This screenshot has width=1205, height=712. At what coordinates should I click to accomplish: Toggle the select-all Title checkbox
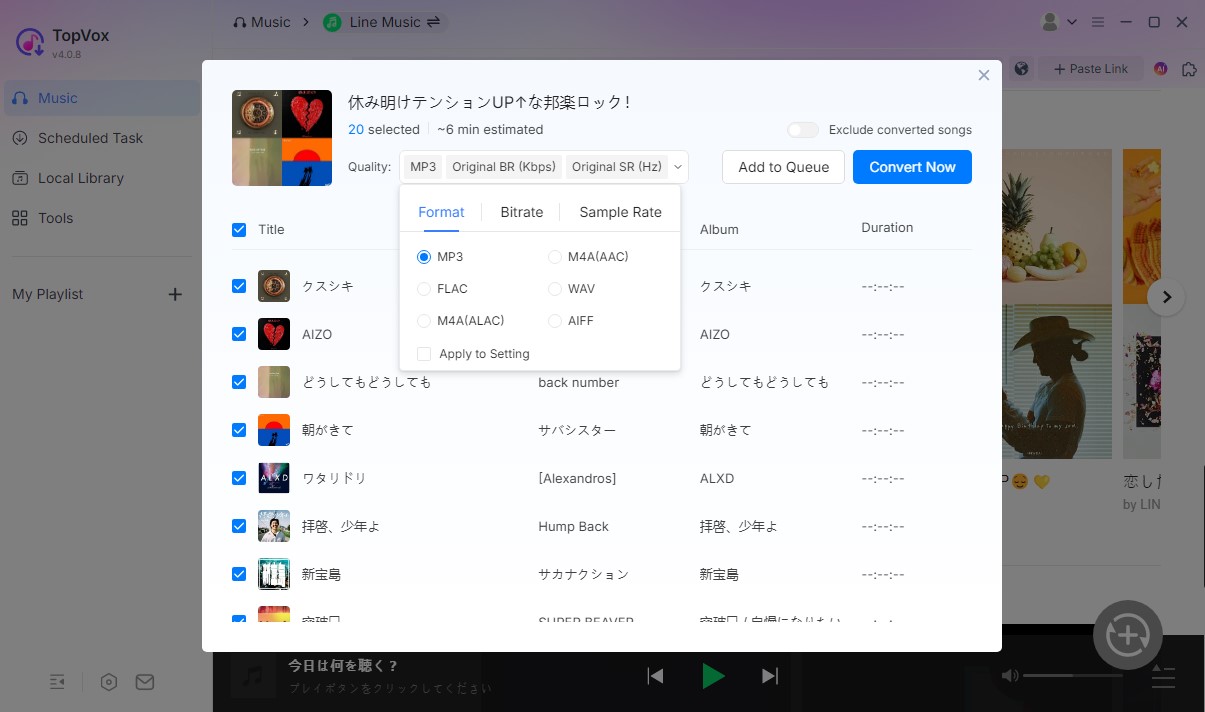239,229
